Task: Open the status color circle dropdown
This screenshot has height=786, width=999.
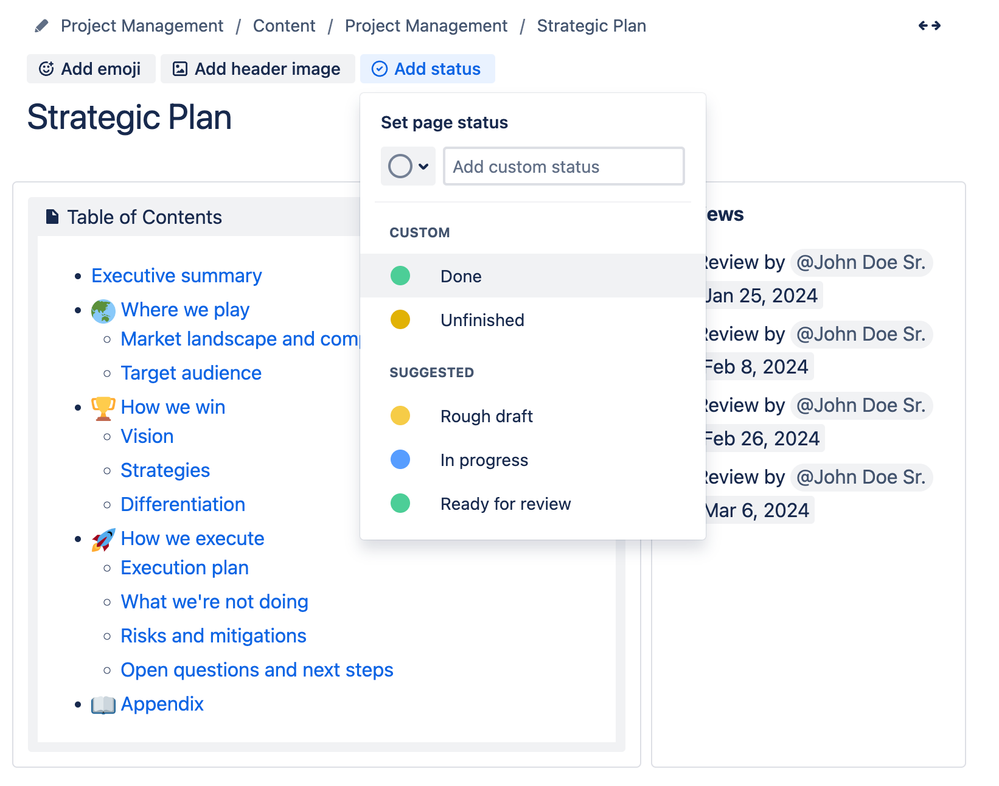Action: (x=408, y=166)
